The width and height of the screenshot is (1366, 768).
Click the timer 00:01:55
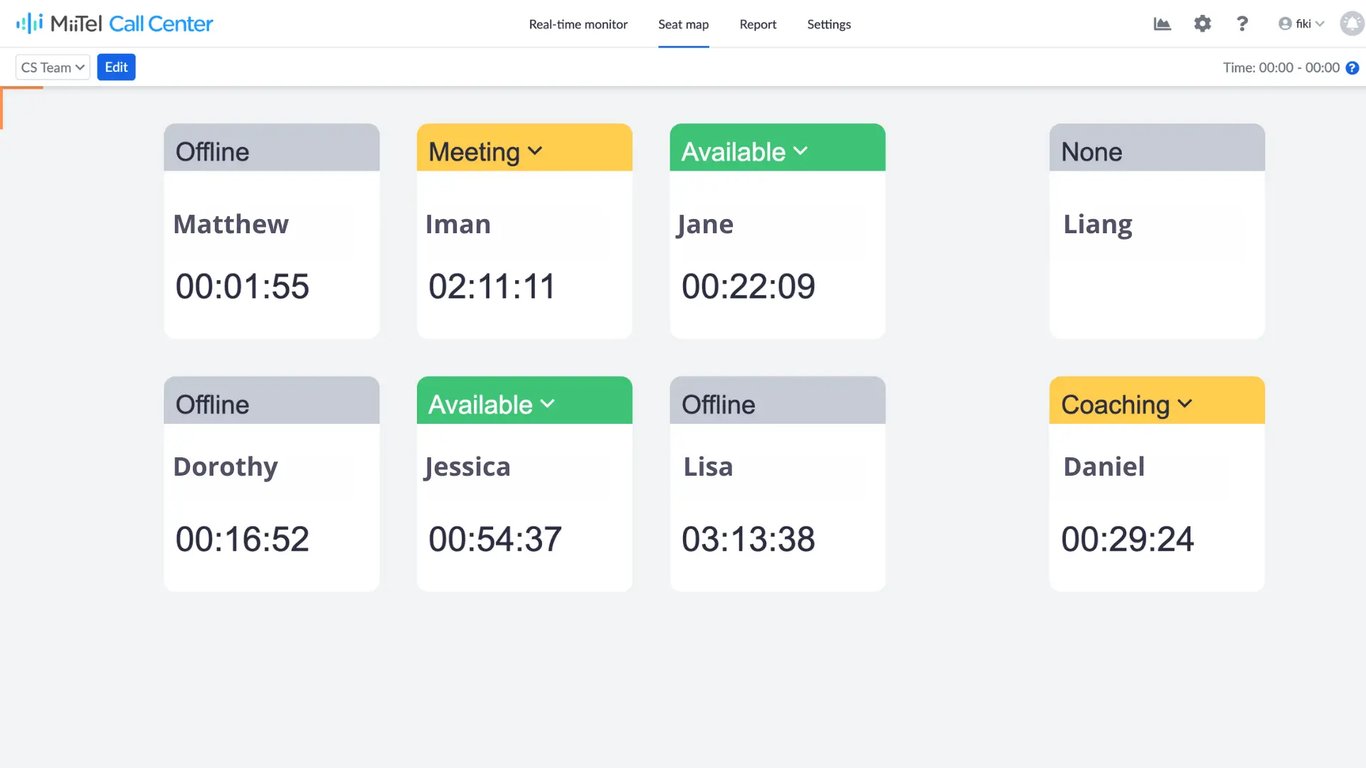click(x=243, y=287)
